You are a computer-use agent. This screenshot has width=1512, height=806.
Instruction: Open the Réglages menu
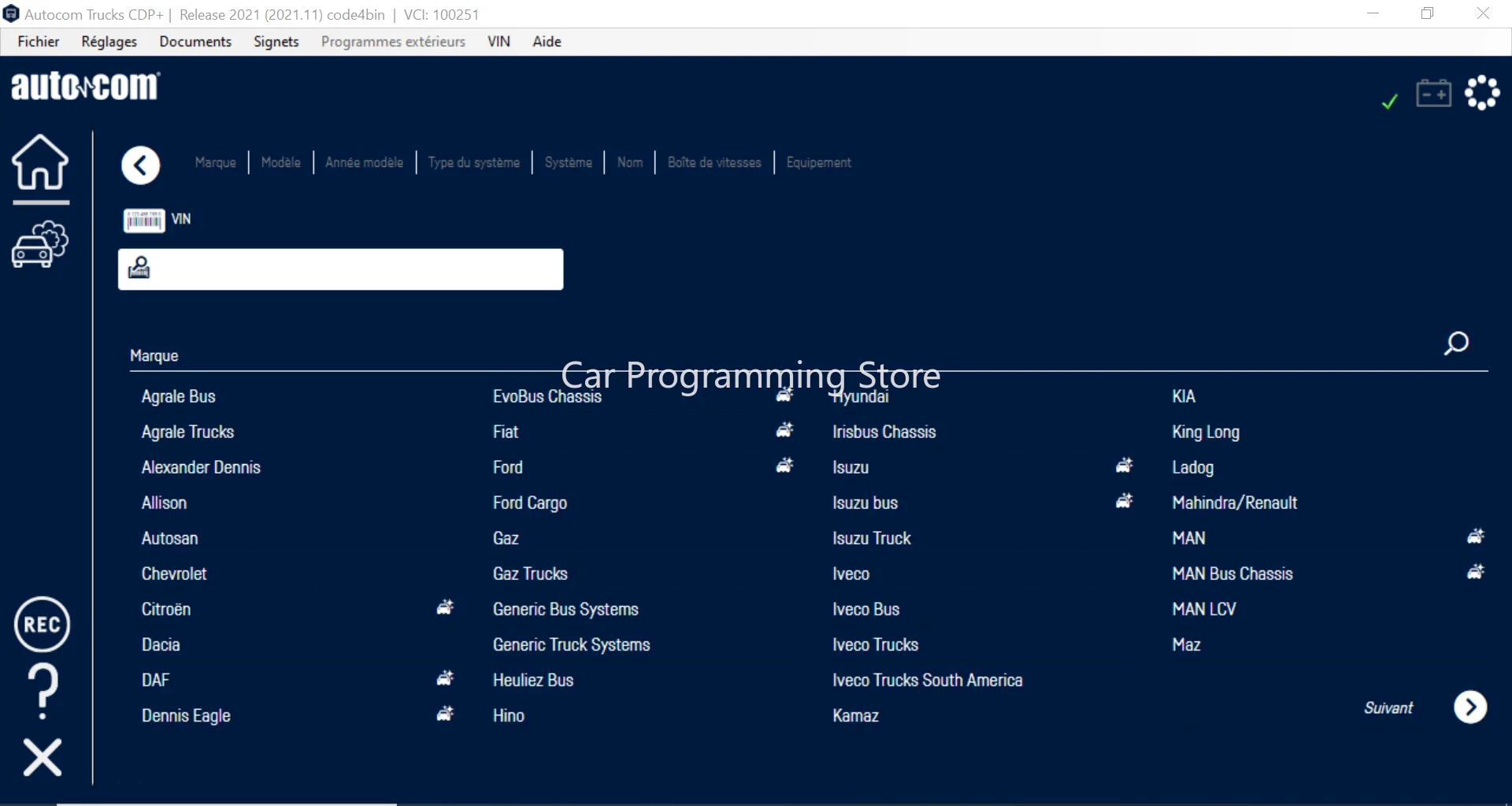(x=109, y=42)
